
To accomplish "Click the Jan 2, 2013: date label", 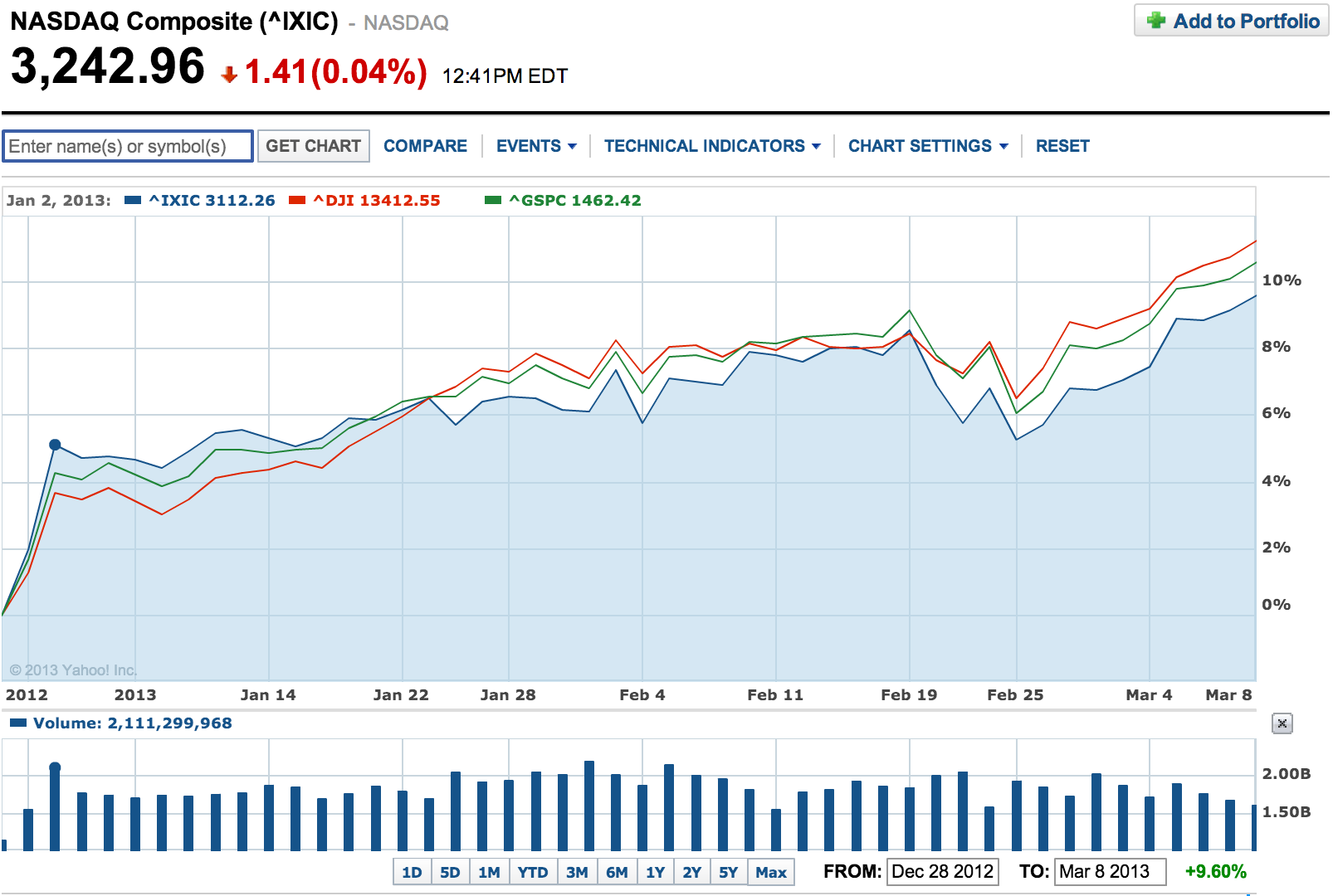I will tap(58, 200).
